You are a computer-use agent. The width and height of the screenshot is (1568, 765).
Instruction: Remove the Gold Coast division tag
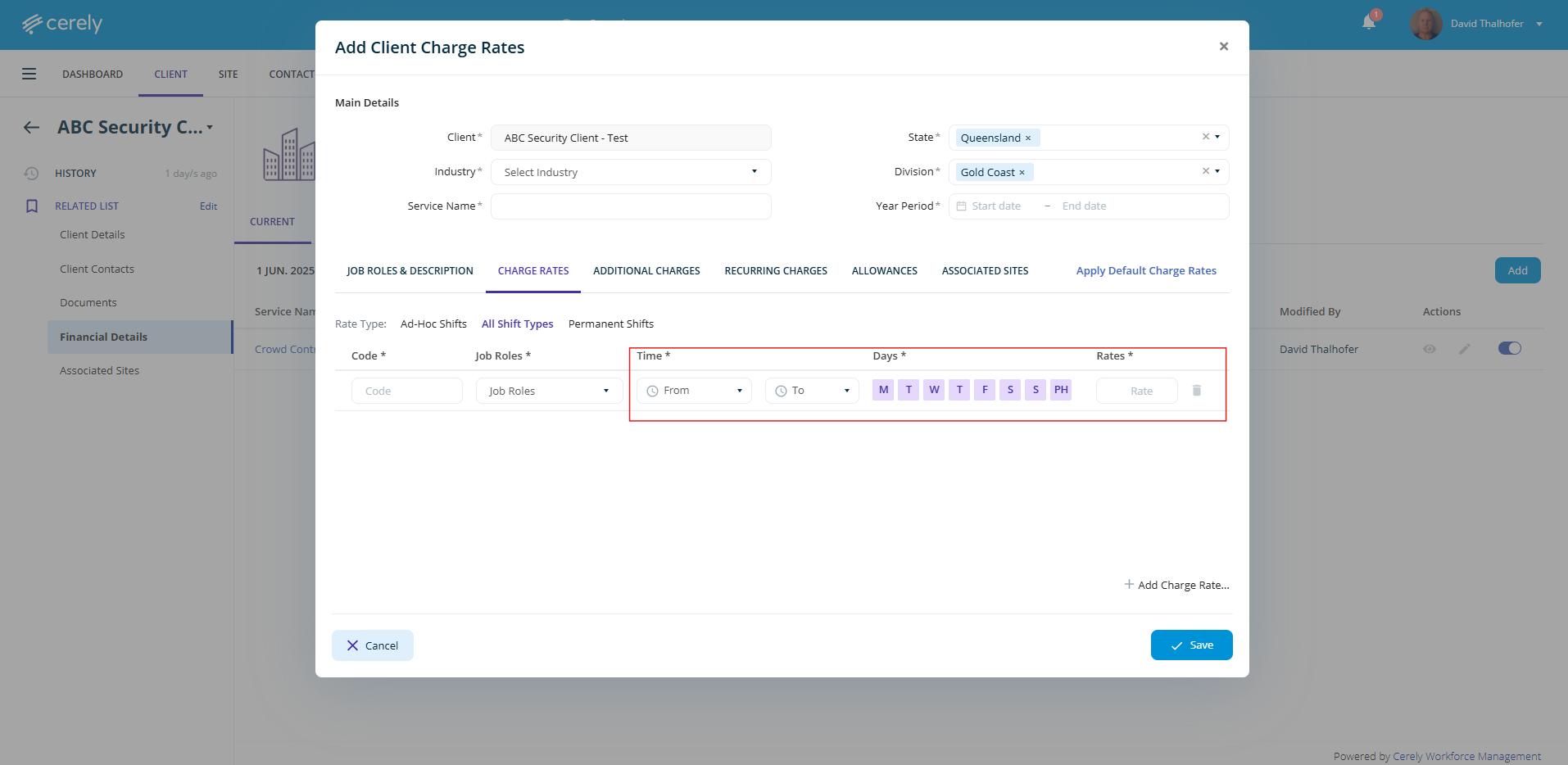(x=1022, y=173)
